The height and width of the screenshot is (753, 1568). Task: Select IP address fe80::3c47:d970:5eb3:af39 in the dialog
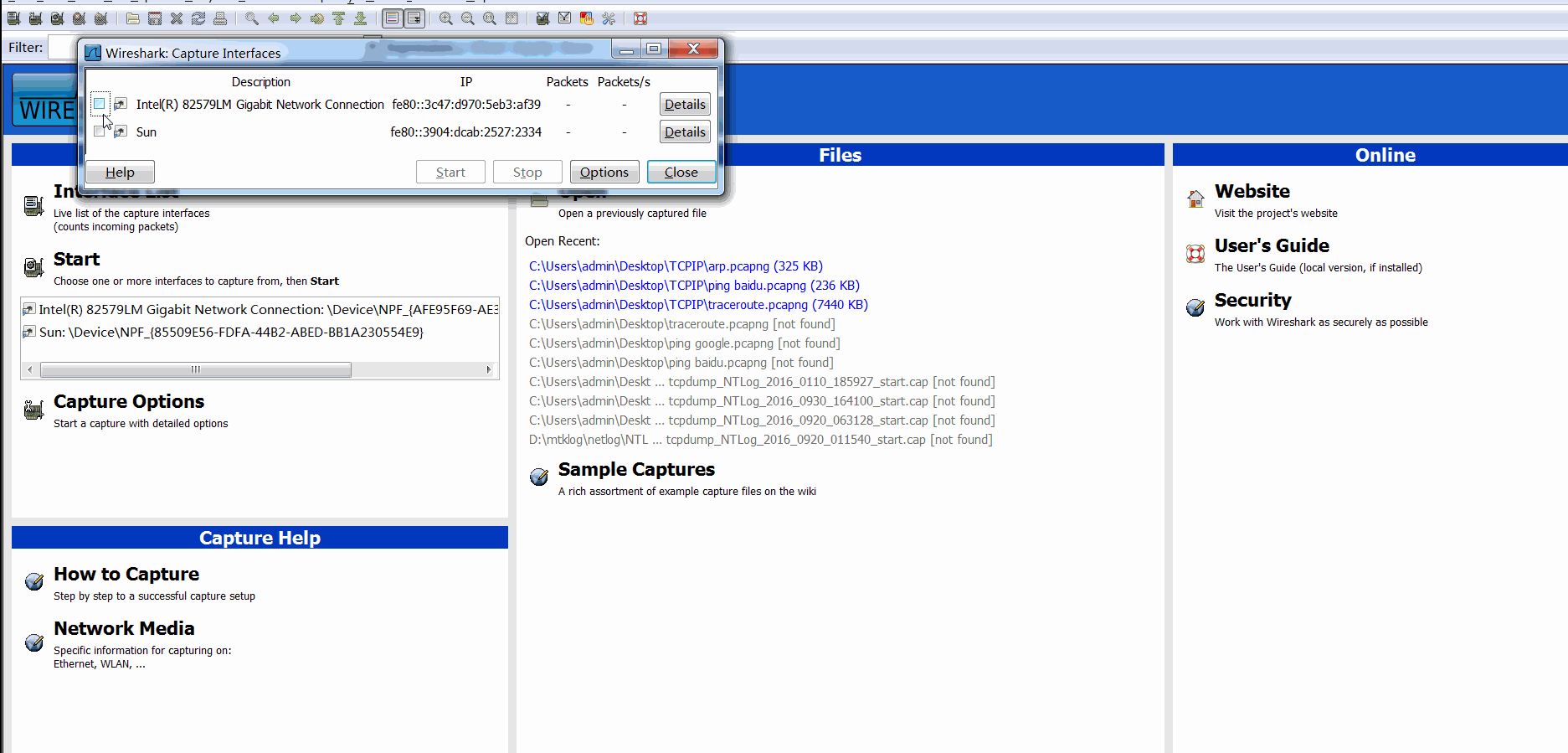coord(466,105)
